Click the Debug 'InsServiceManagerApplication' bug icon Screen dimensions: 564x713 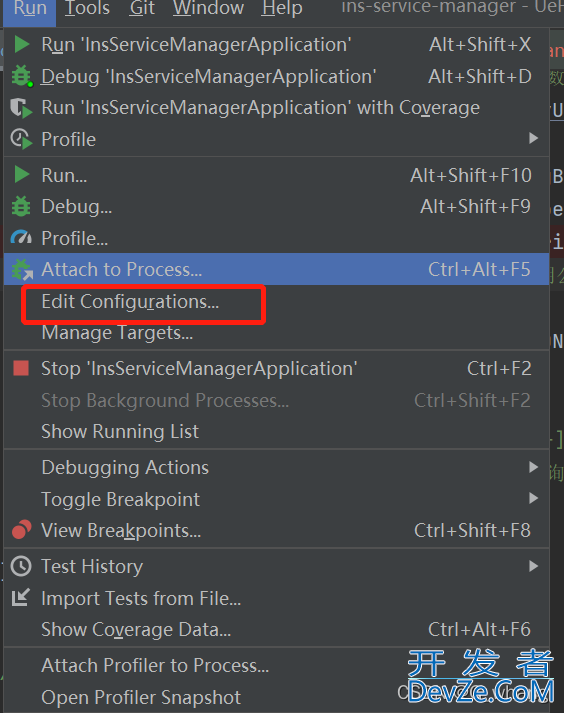21,76
